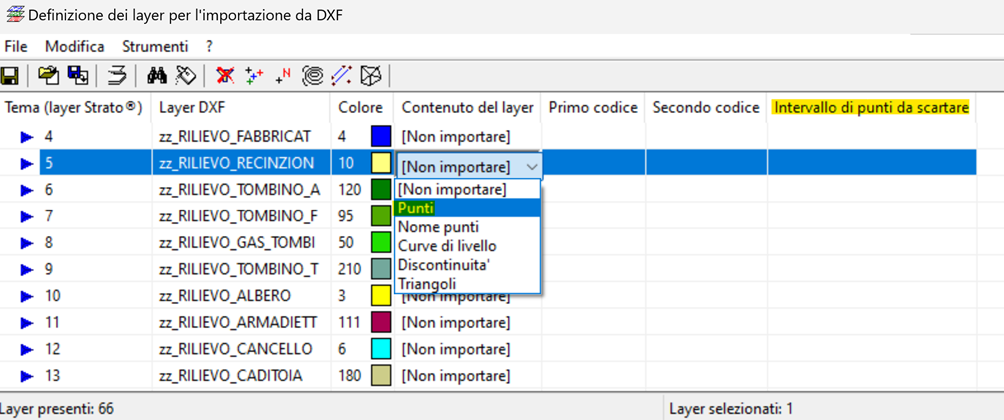Open the Modifica menu

point(74,46)
